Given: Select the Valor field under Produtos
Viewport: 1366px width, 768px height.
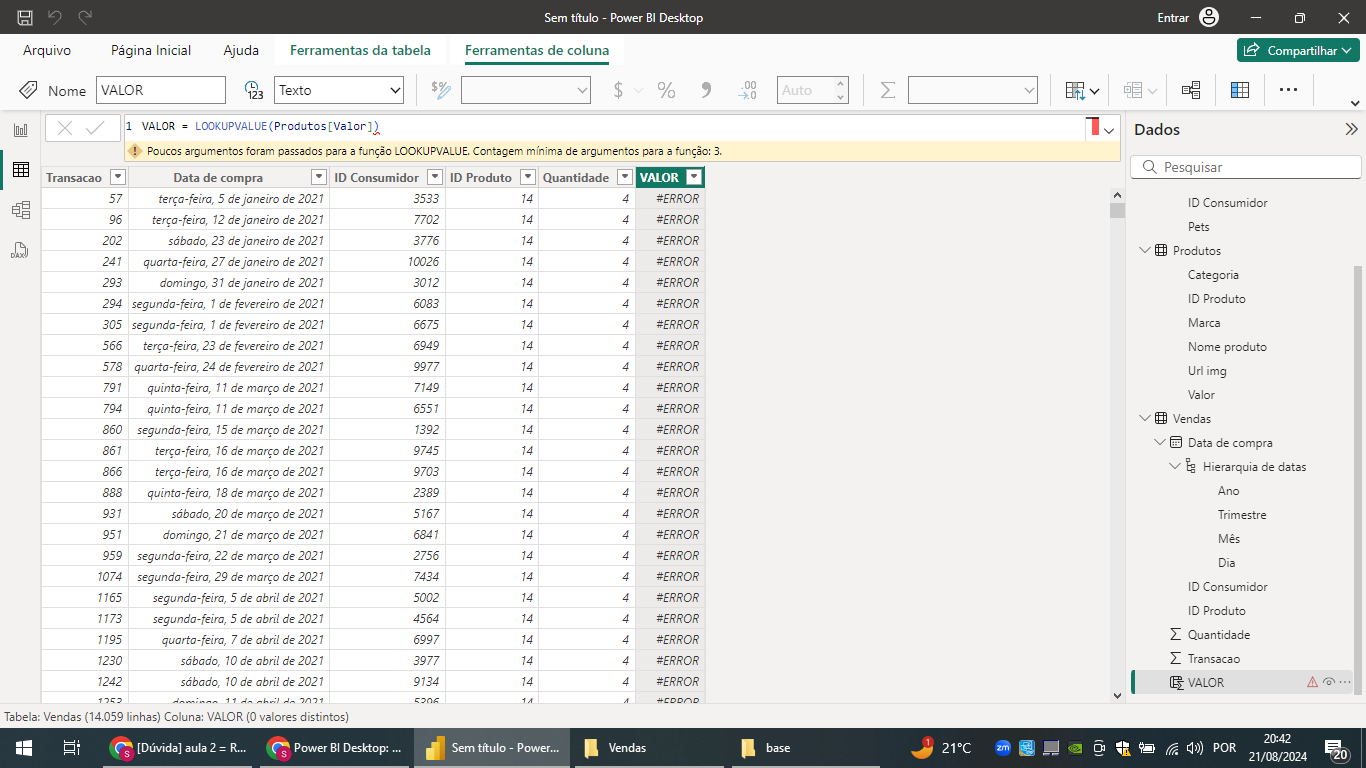Looking at the screenshot, I should coord(1201,394).
